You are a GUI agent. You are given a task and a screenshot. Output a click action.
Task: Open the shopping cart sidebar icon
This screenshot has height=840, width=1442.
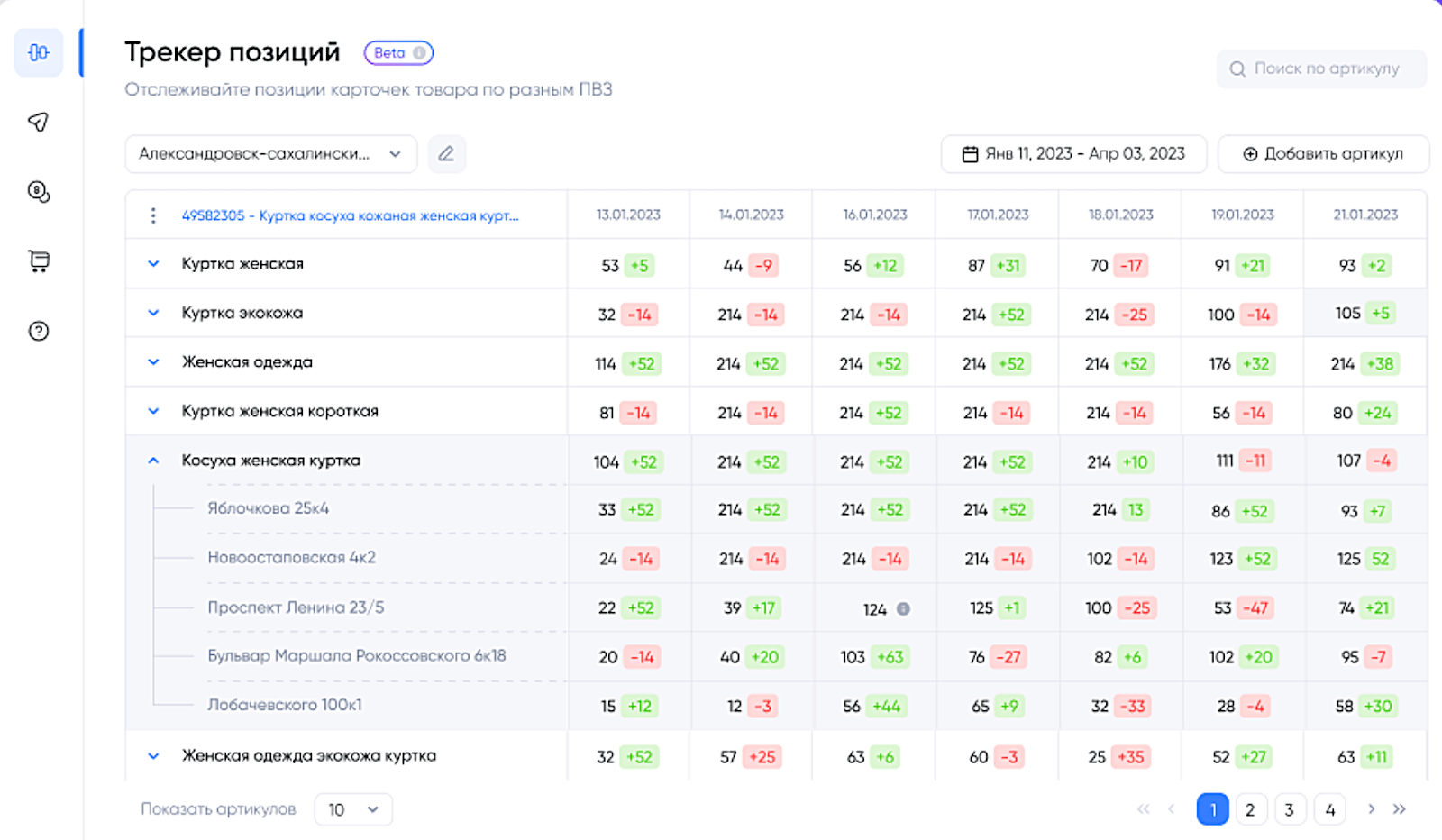(38, 261)
